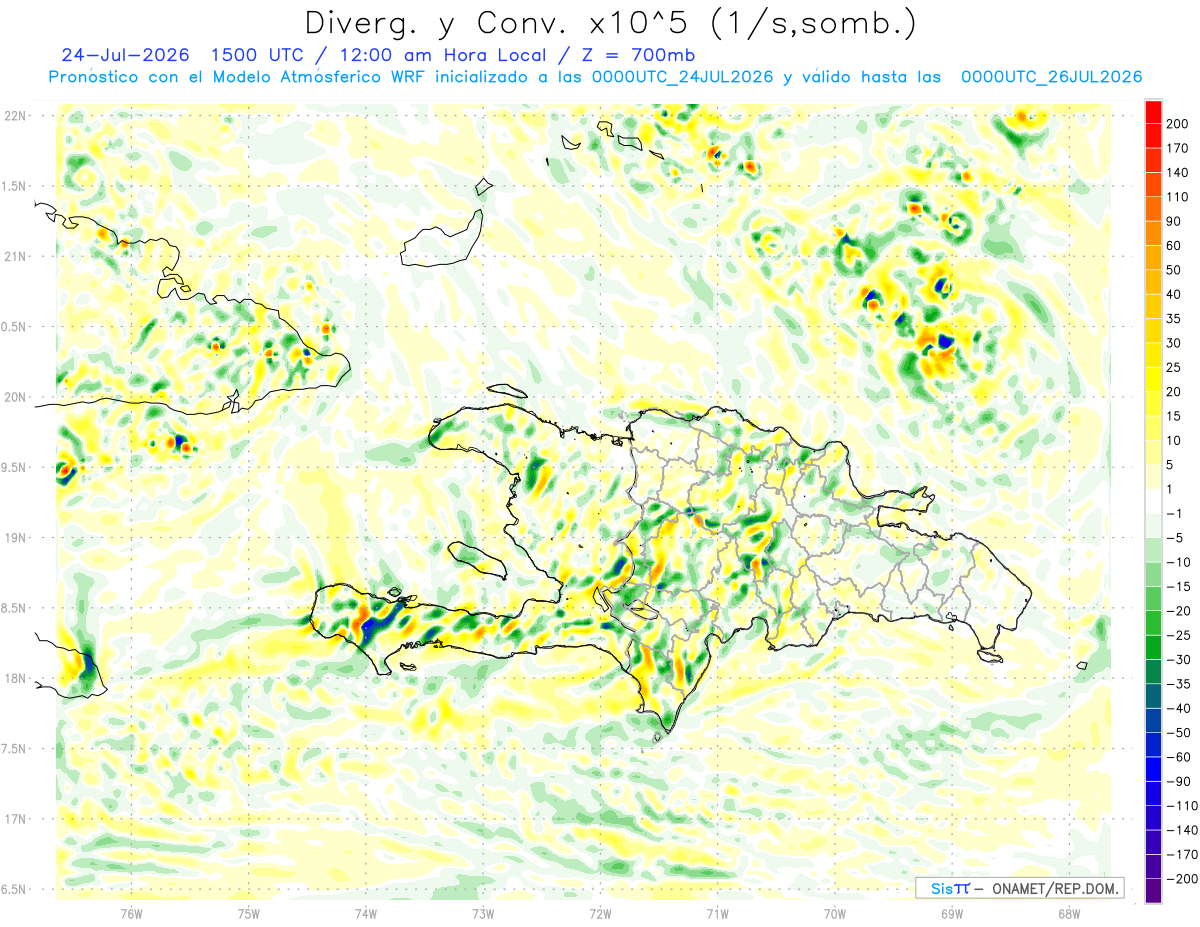Click the "17N" latitude label
1200x927 pixels.
[14, 820]
